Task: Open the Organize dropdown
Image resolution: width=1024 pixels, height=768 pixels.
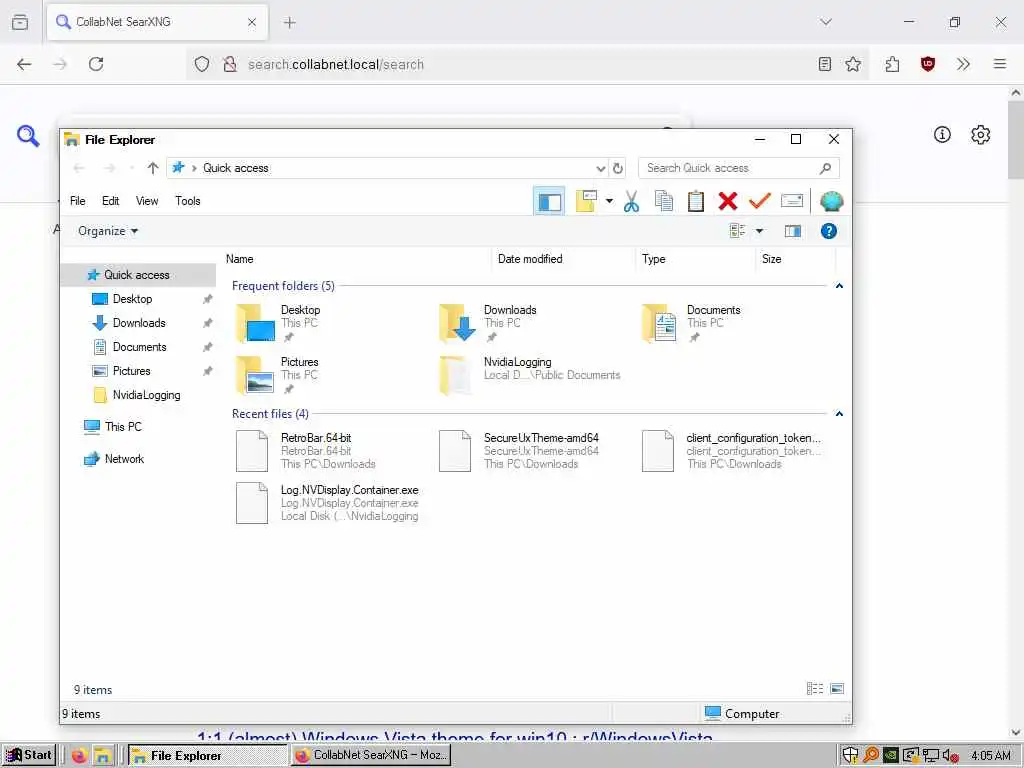Action: click(x=108, y=231)
